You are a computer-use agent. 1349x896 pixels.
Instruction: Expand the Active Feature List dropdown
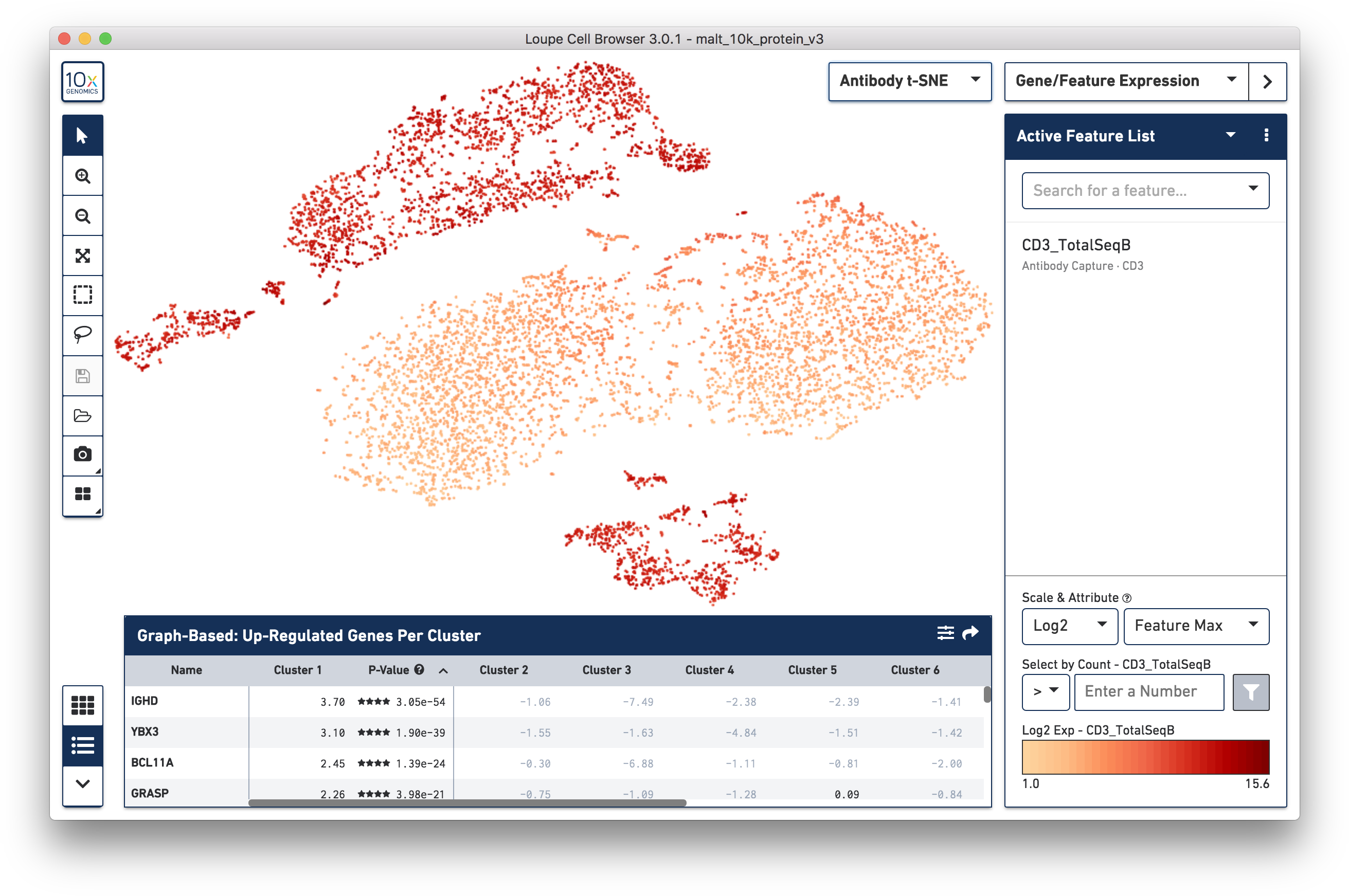pyautogui.click(x=1230, y=135)
